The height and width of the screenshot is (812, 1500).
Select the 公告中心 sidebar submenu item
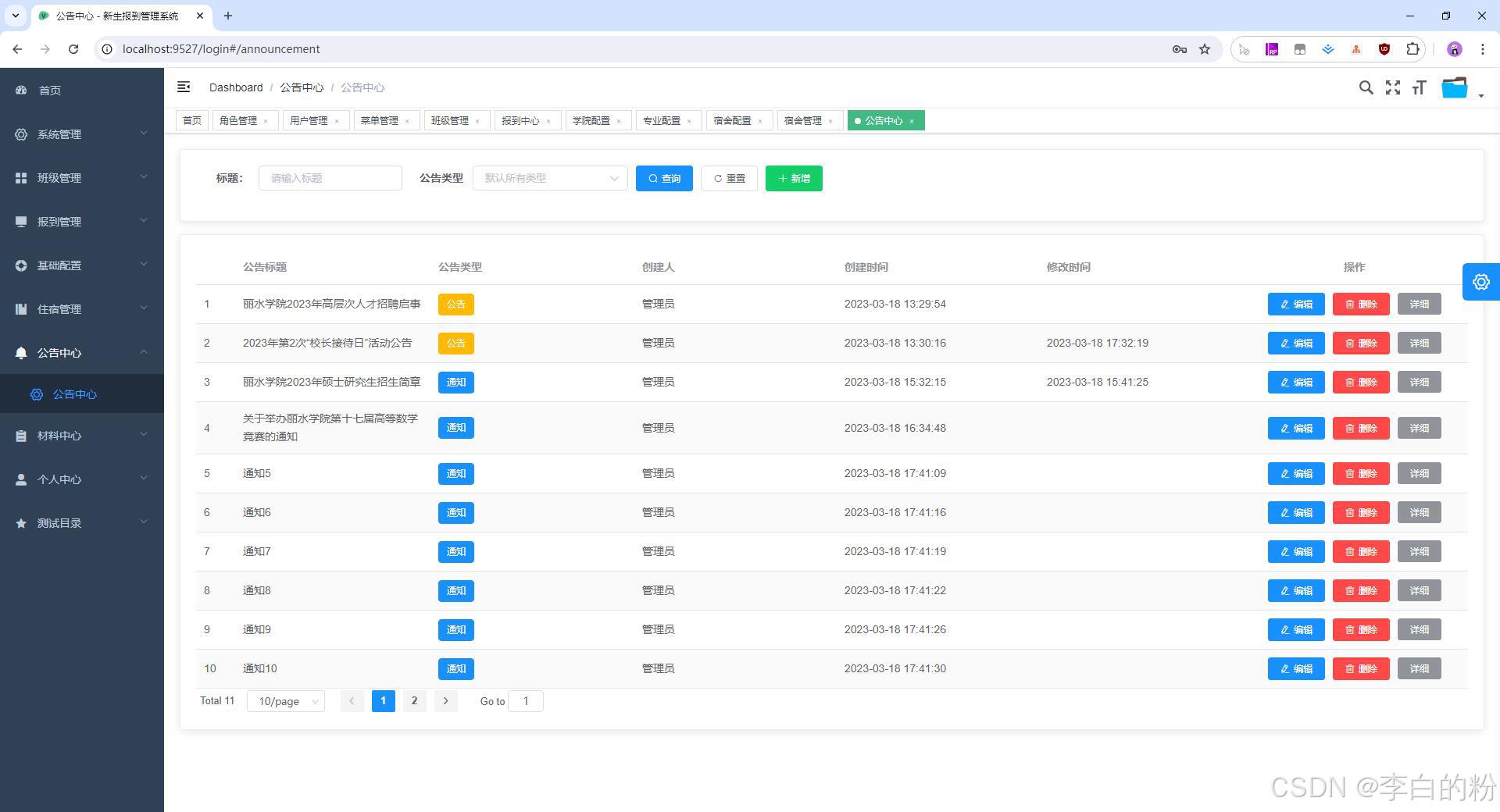pos(82,394)
